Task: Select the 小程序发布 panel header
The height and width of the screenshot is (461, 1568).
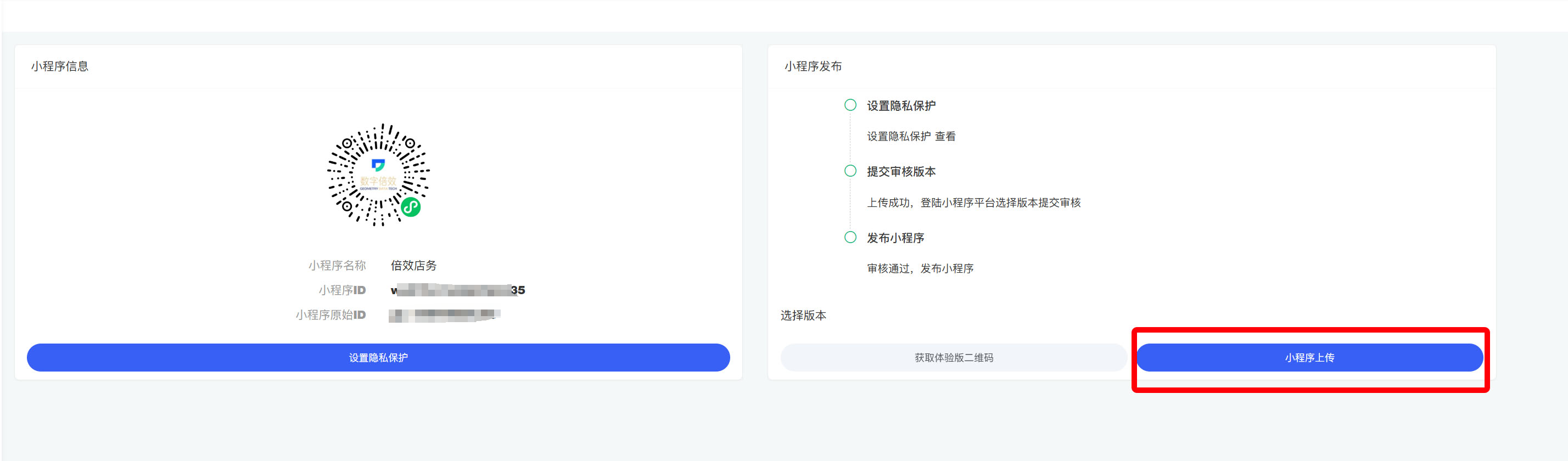Action: click(x=813, y=66)
